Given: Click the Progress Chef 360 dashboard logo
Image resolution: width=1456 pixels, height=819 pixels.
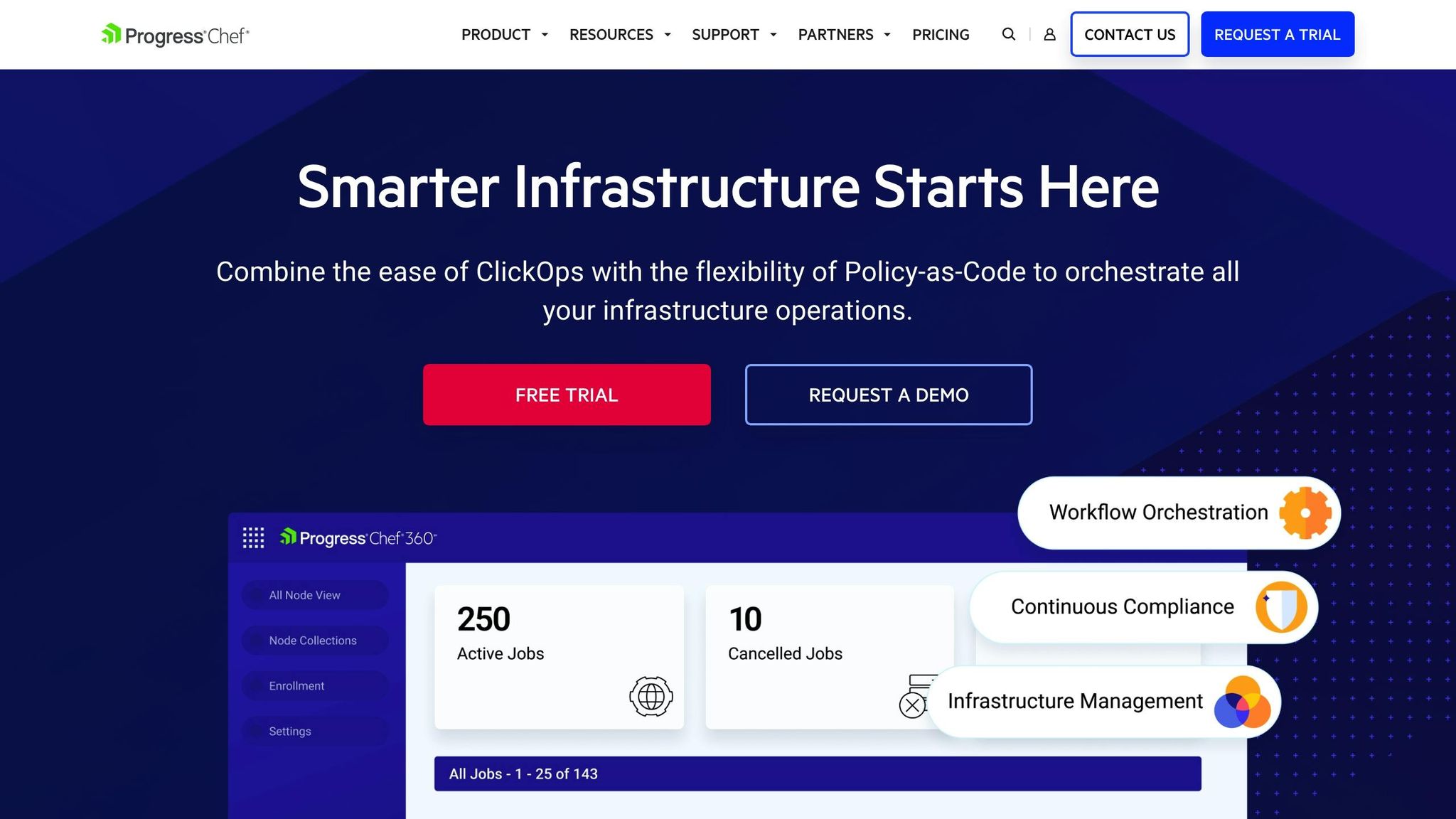Looking at the screenshot, I should coord(358,537).
